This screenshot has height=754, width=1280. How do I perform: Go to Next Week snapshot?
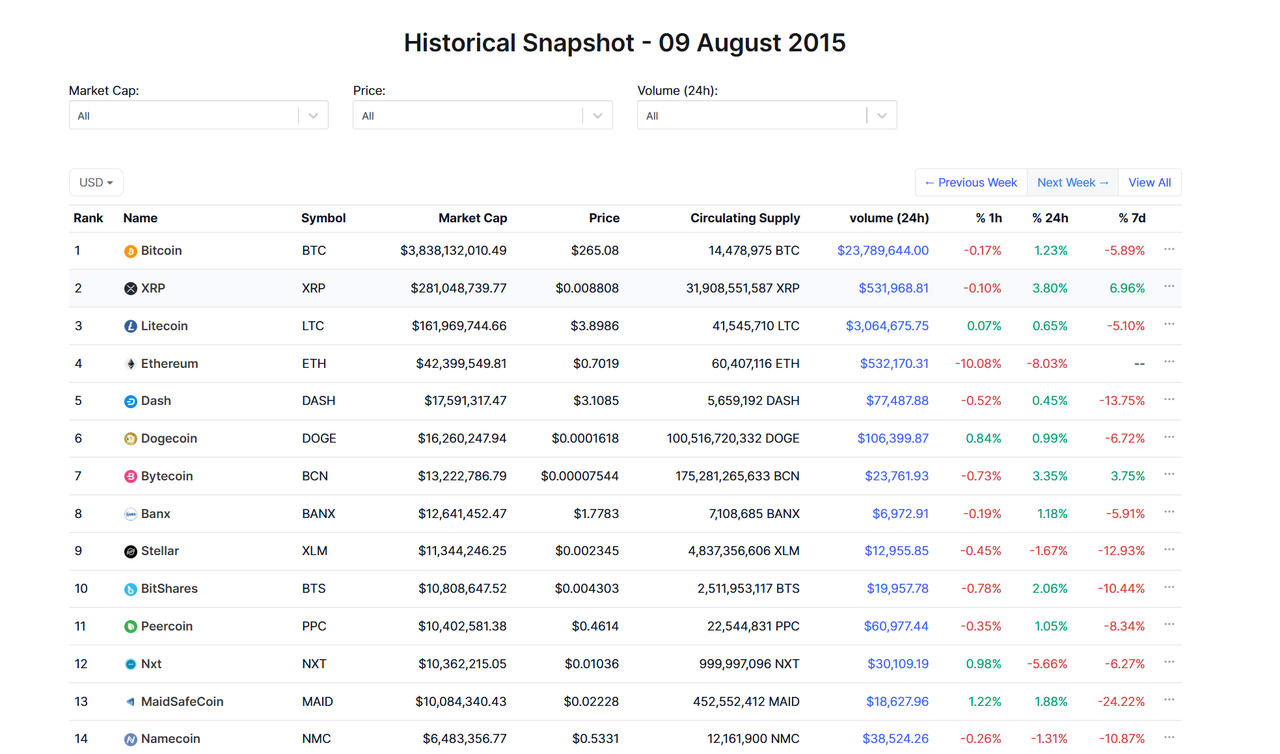(x=1072, y=183)
